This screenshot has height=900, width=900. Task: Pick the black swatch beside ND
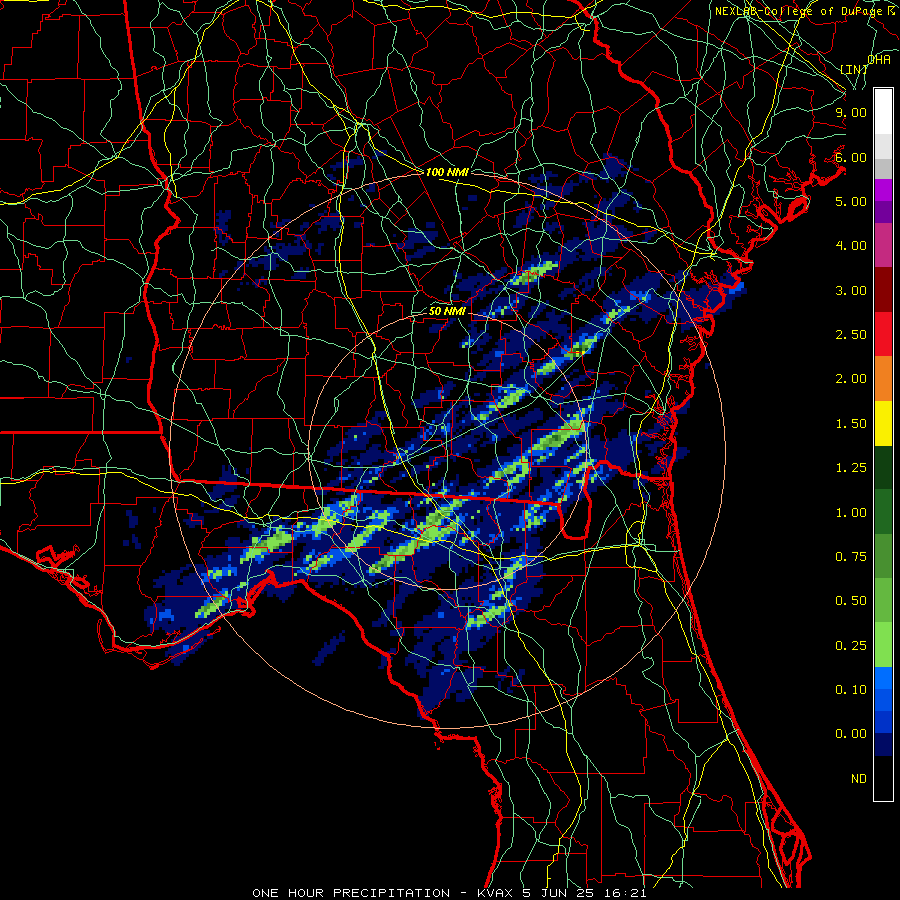pos(883,778)
